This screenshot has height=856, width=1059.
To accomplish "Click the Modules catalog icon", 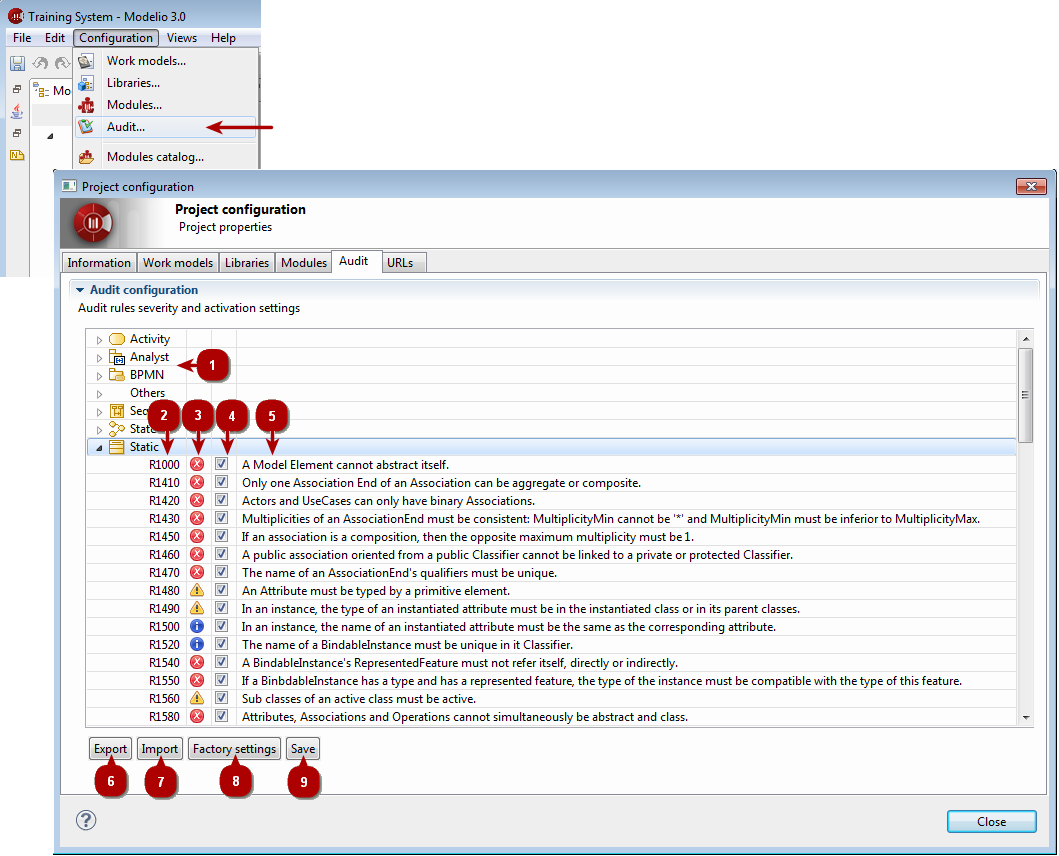I will point(87,157).
